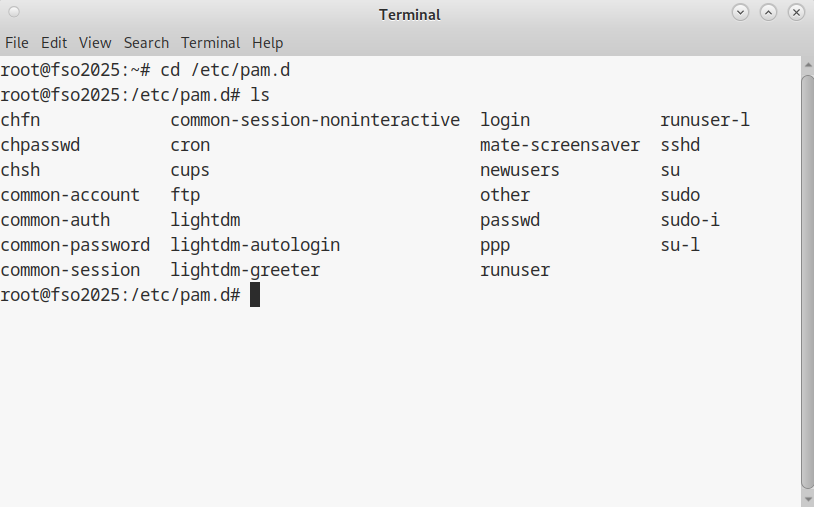Click the Terminal title bar text
Image resolution: width=814 pixels, height=507 pixels.
tap(409, 15)
